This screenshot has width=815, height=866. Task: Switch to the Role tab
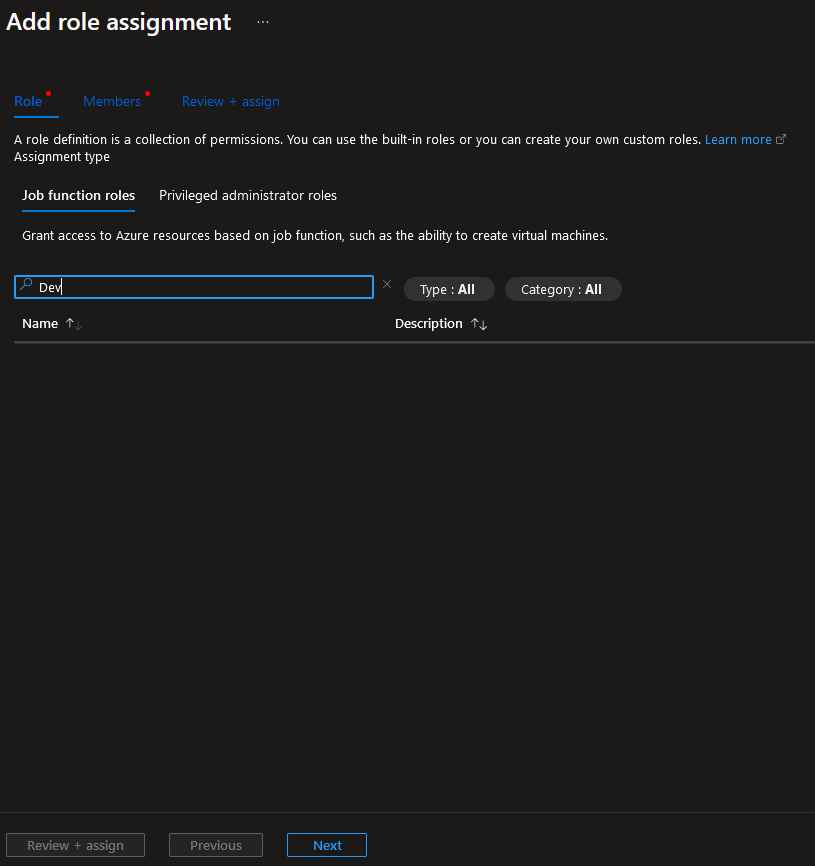coord(28,102)
